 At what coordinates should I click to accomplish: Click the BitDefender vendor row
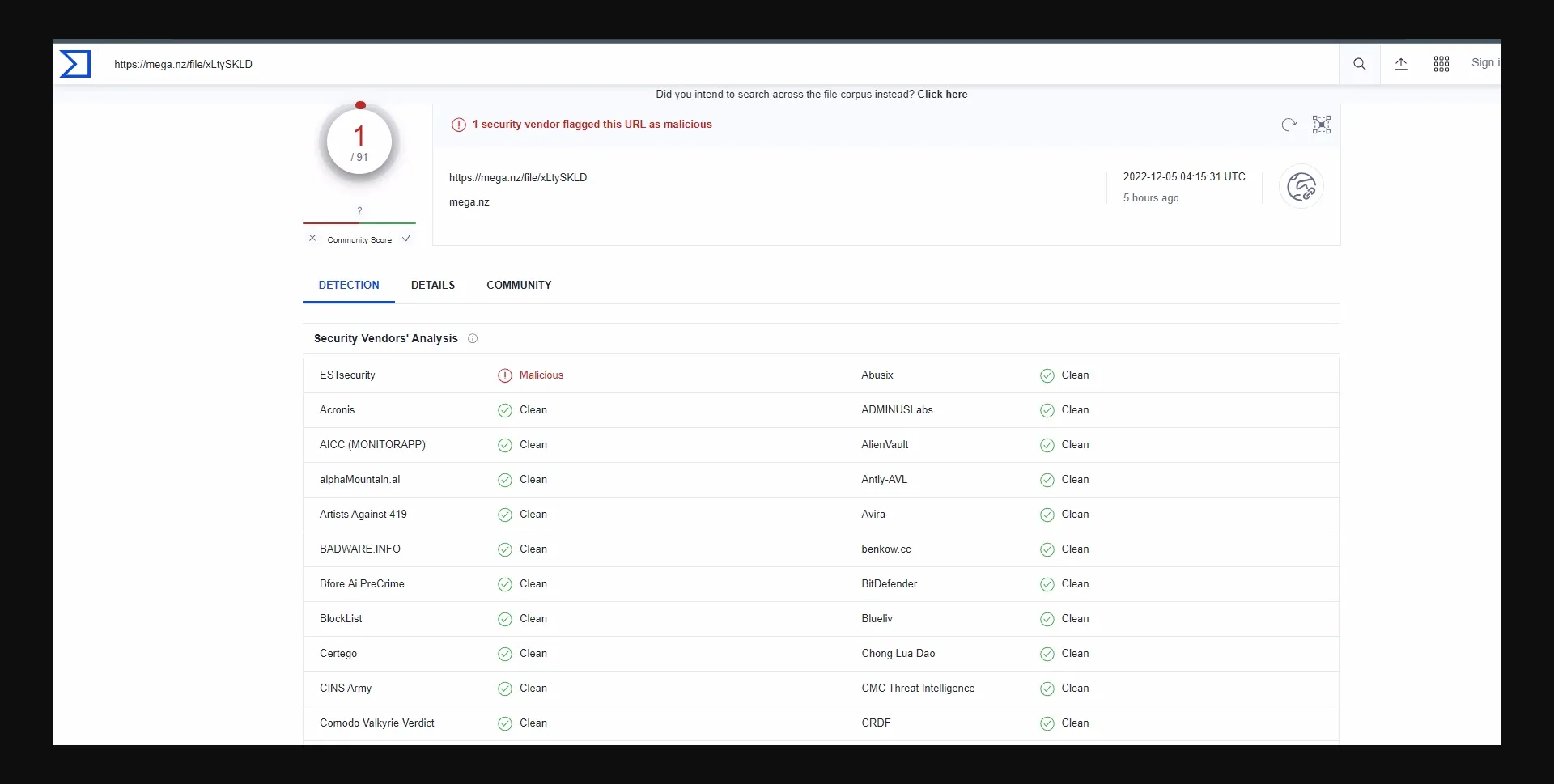[889, 584]
